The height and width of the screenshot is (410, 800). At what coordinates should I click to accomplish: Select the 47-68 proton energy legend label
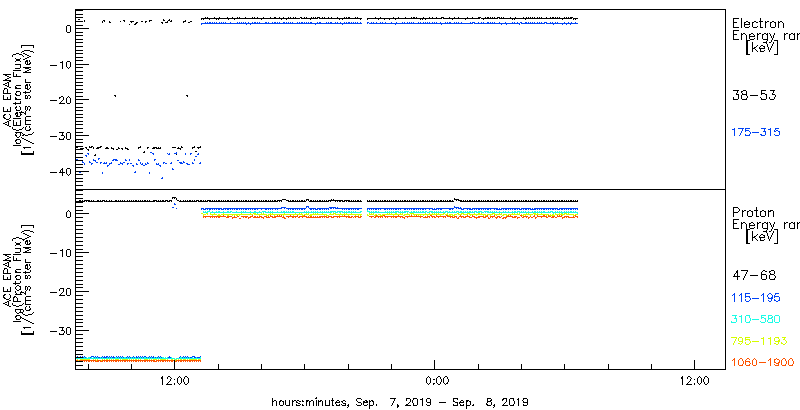click(754, 276)
